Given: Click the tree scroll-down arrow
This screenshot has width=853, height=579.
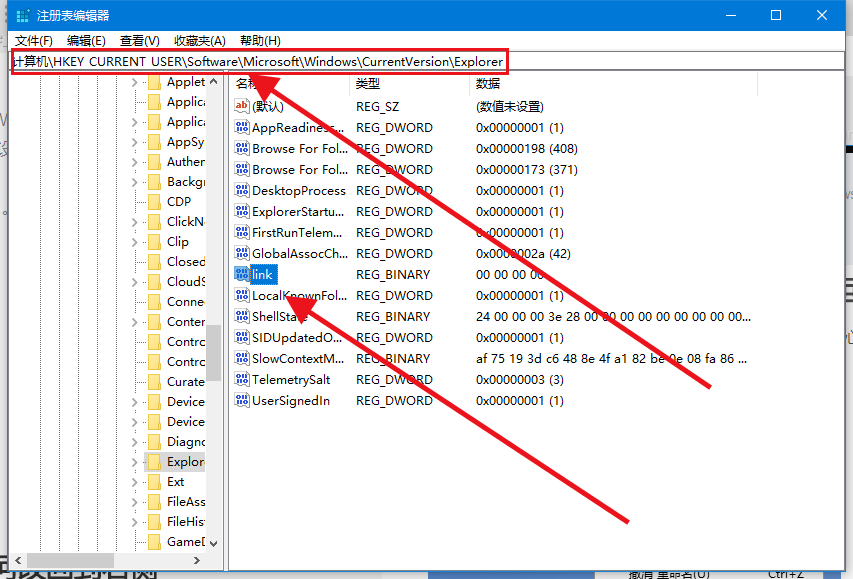Looking at the screenshot, I should point(214,543).
